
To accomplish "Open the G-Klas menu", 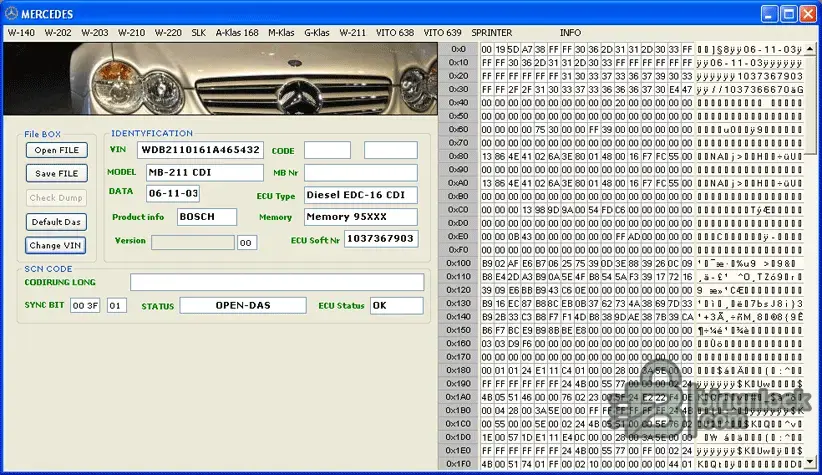I will (x=317, y=33).
